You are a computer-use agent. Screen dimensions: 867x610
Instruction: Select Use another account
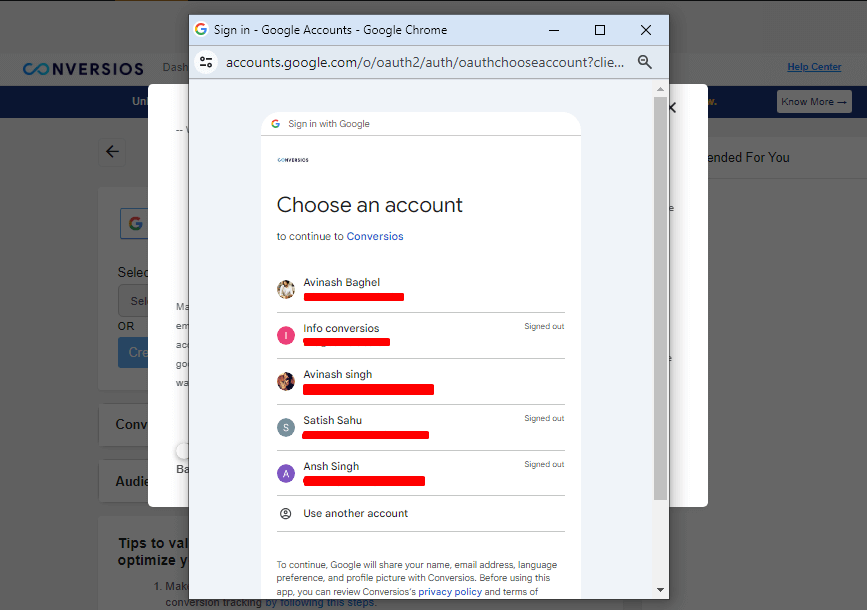tap(421, 514)
